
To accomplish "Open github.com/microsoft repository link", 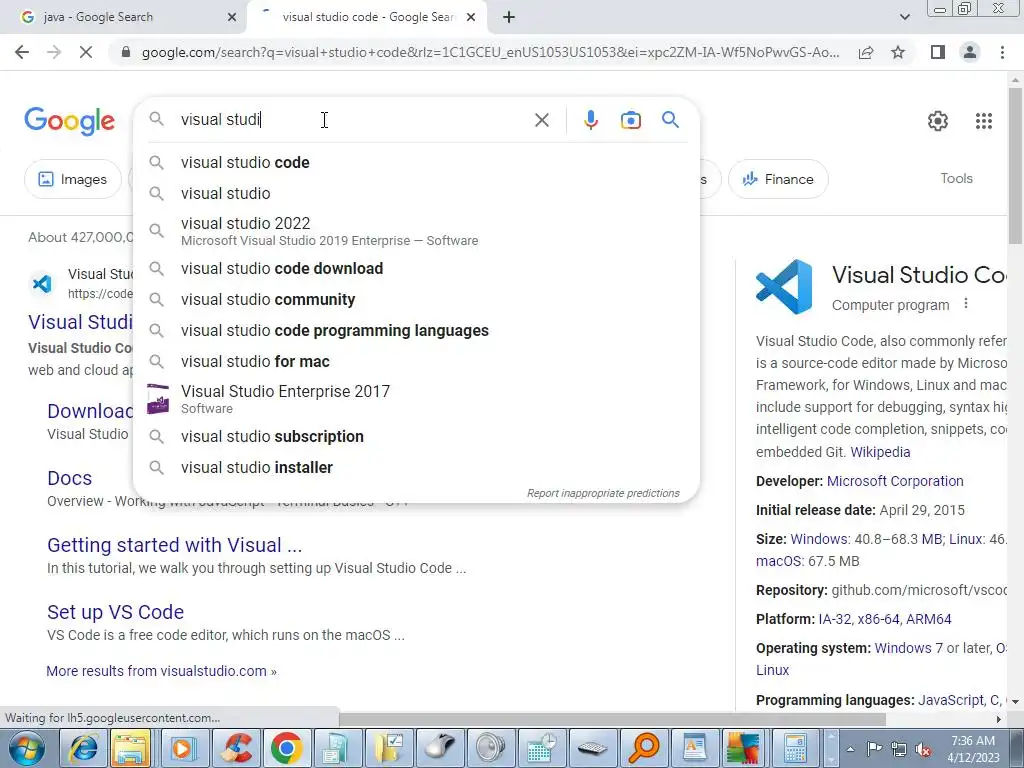I will click(x=919, y=590).
